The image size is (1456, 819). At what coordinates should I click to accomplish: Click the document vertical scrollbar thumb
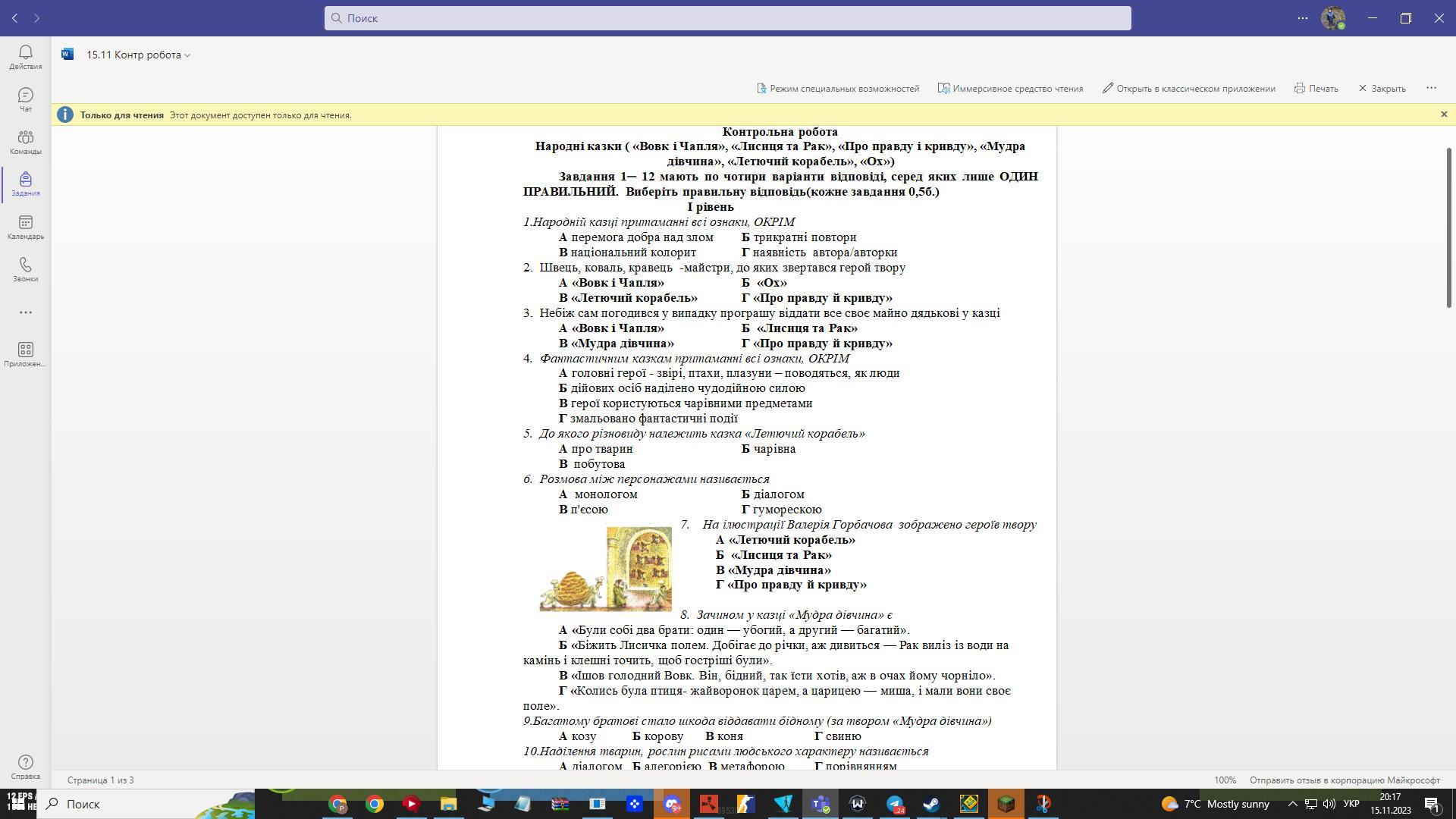point(1448,227)
